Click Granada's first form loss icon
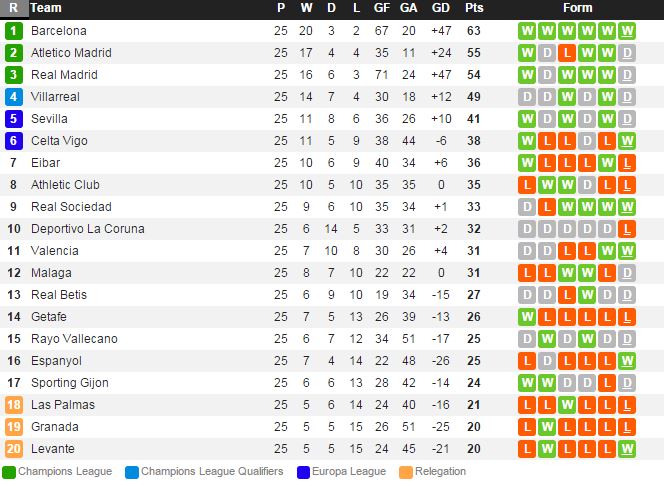The width and height of the screenshot is (664, 486). click(x=527, y=427)
